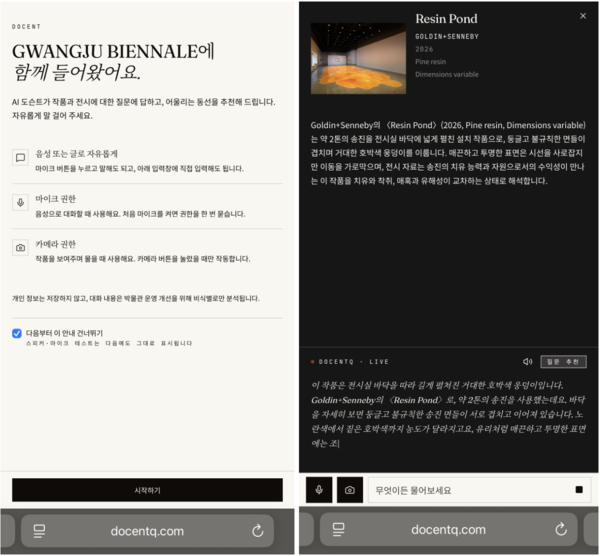
Task: Click the Pine resin material caption
Action: [x=430, y=62]
